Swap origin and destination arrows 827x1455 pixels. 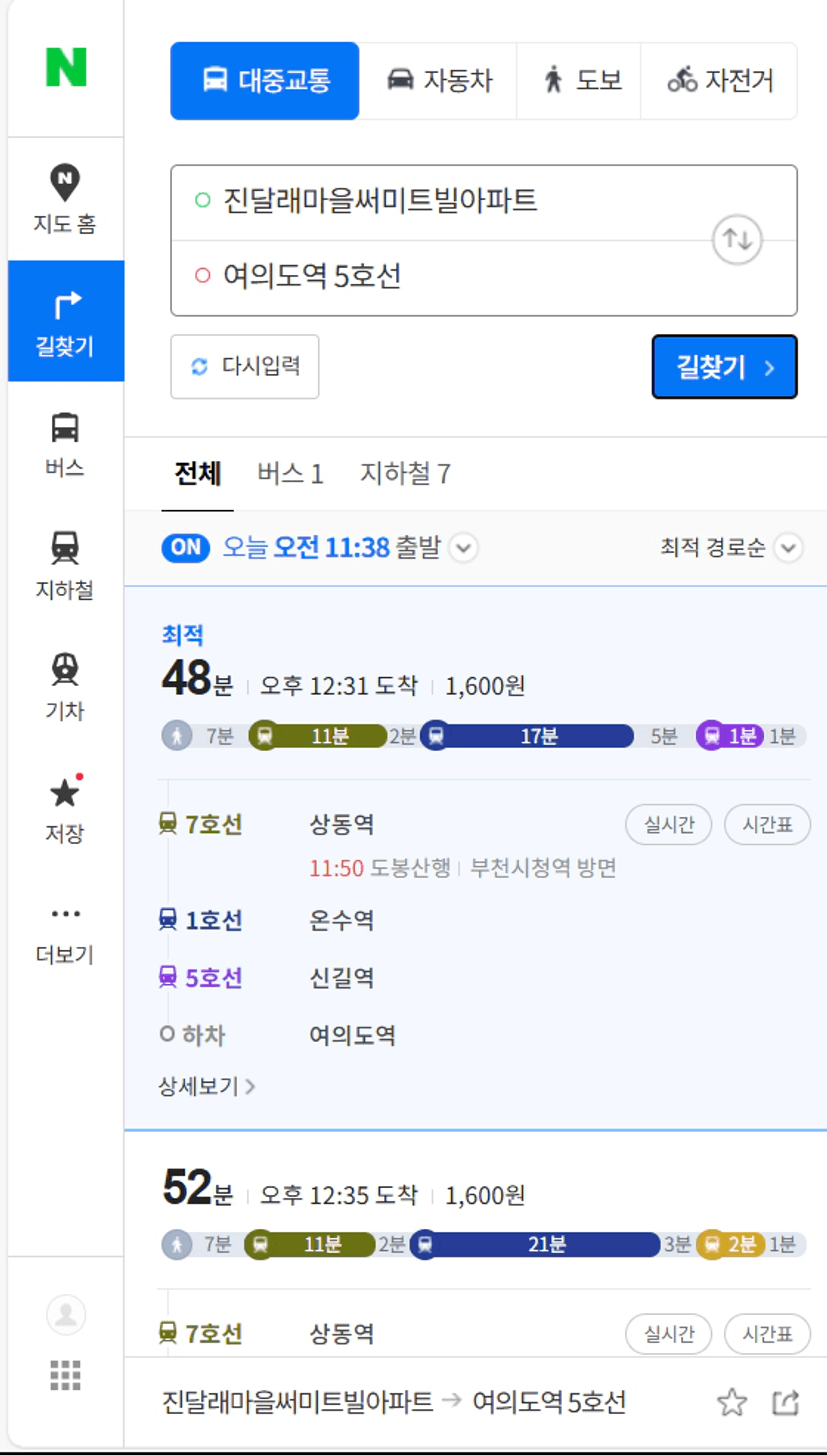(x=737, y=240)
